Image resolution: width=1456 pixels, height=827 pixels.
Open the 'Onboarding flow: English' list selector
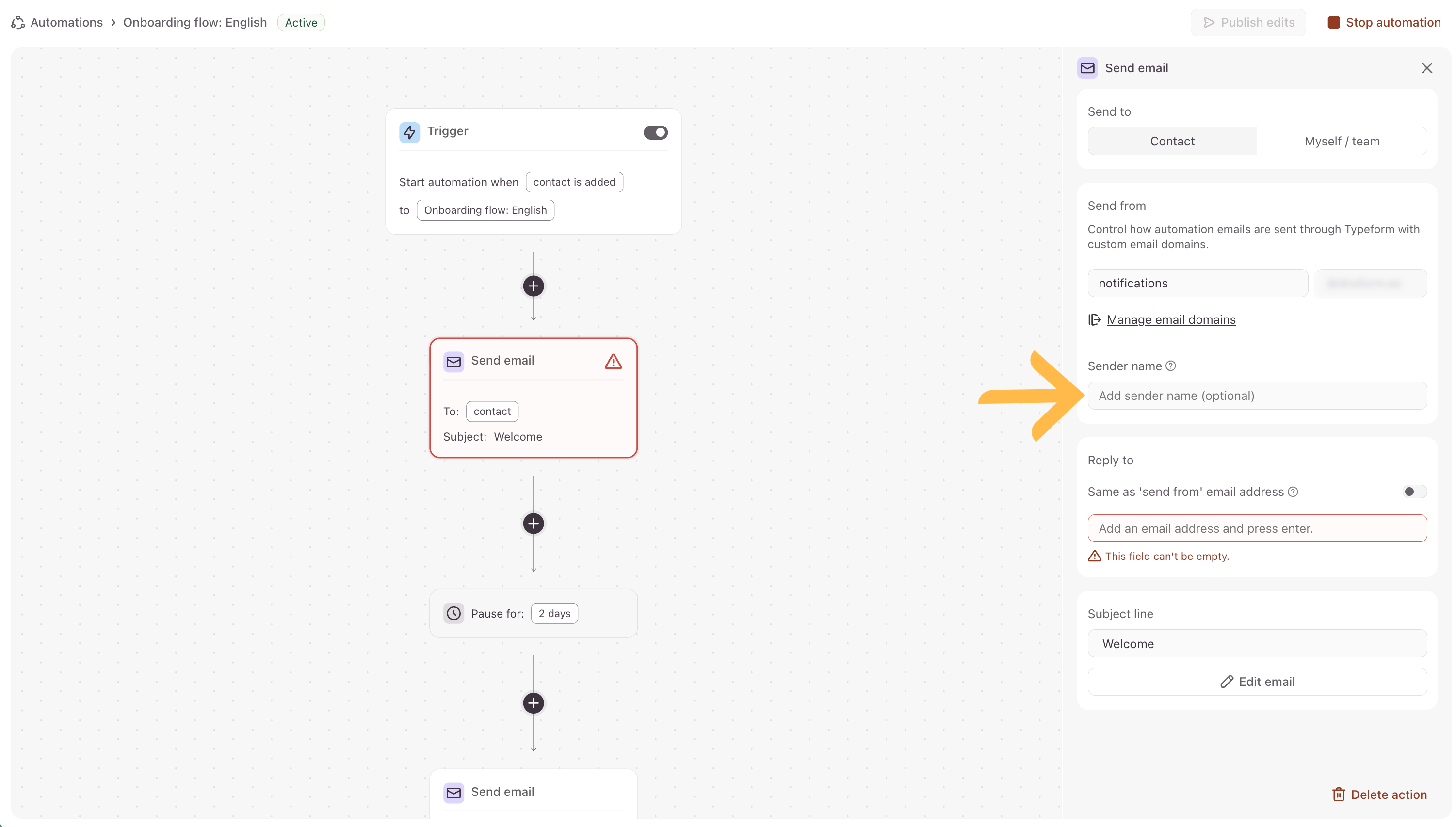[x=485, y=210]
